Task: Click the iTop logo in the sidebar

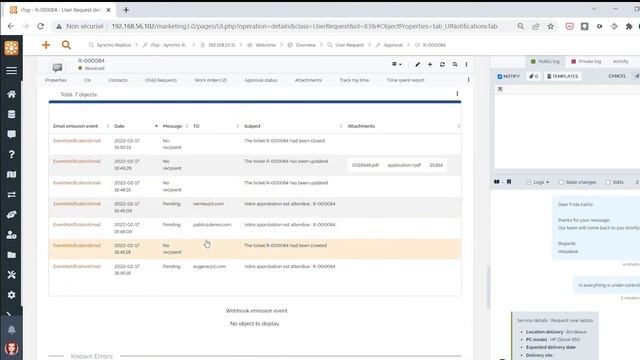Action: click(11, 48)
